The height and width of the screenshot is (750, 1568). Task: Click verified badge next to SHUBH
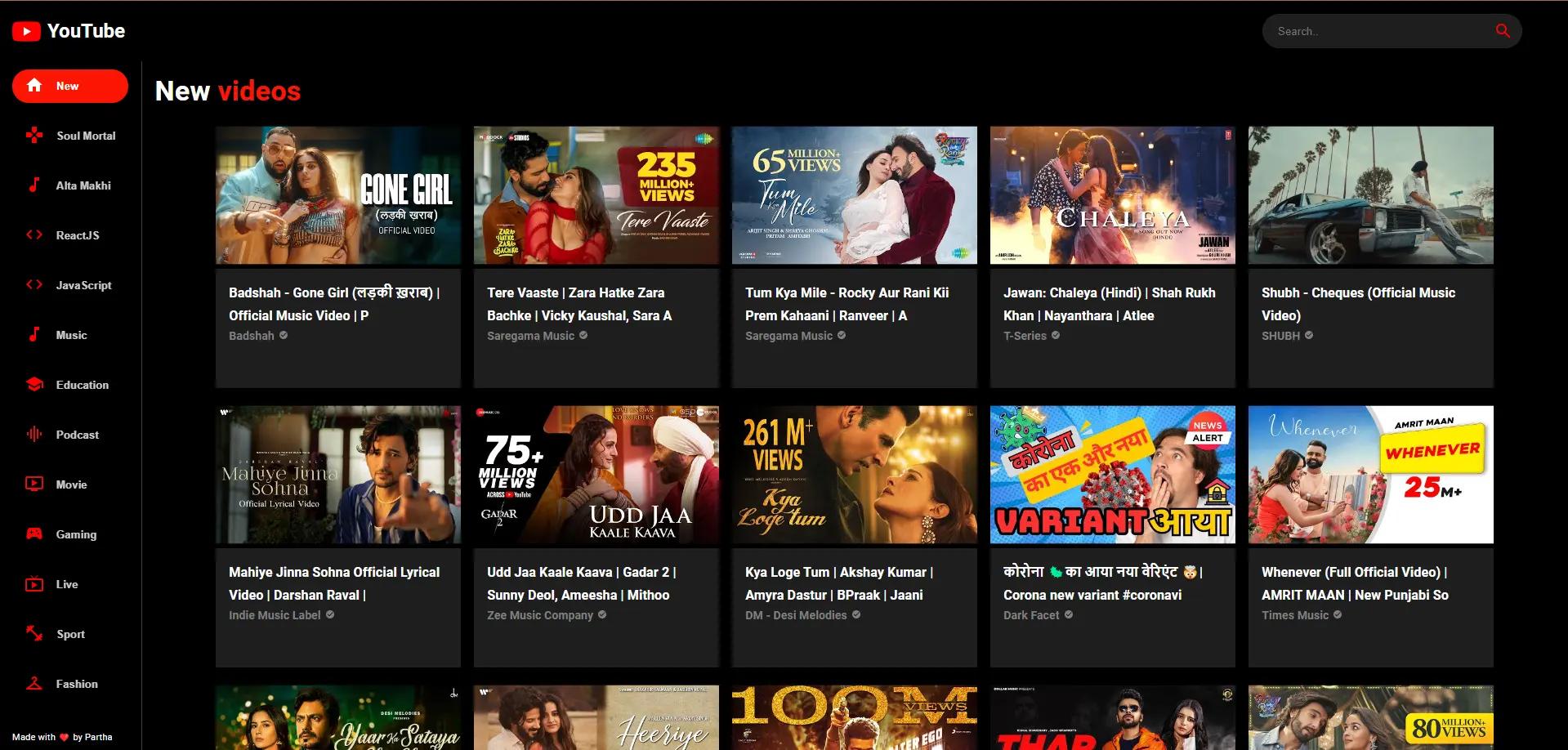click(x=1309, y=335)
